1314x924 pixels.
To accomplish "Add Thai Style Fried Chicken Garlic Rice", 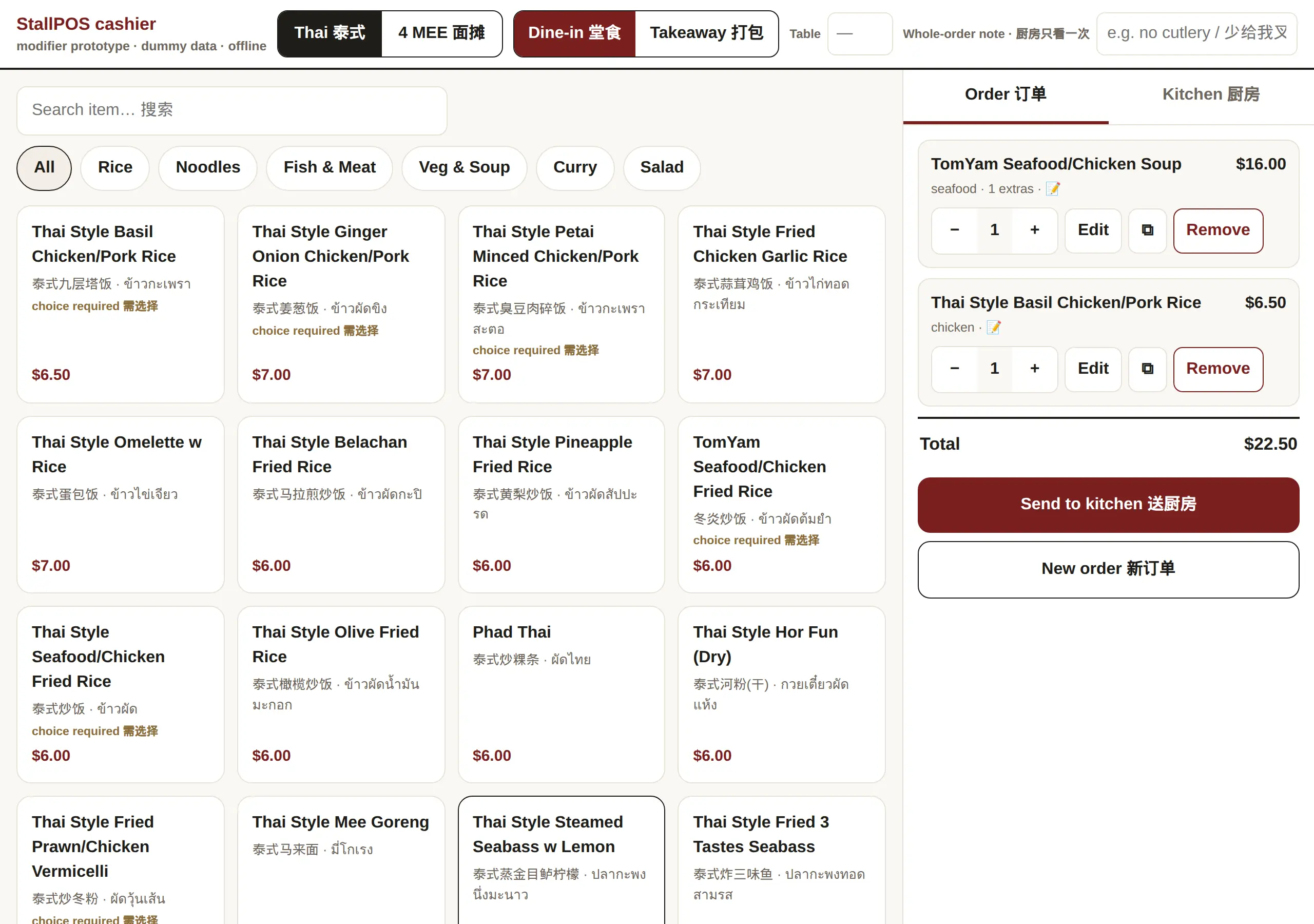I will coord(781,304).
